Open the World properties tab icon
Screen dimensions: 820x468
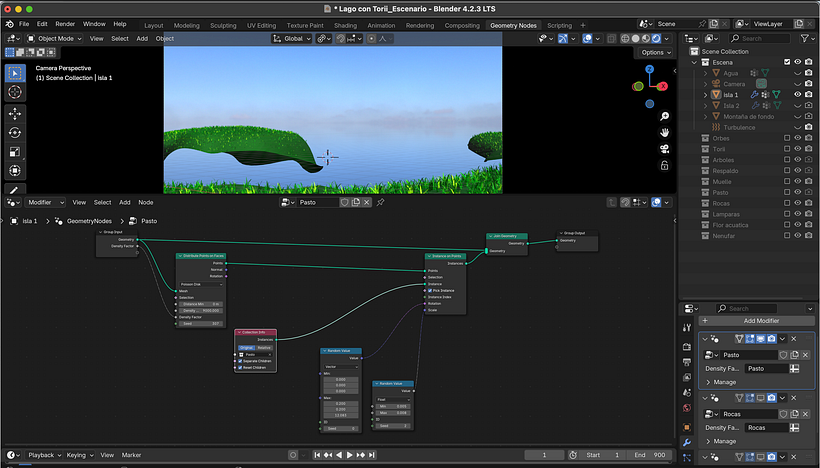click(x=687, y=408)
